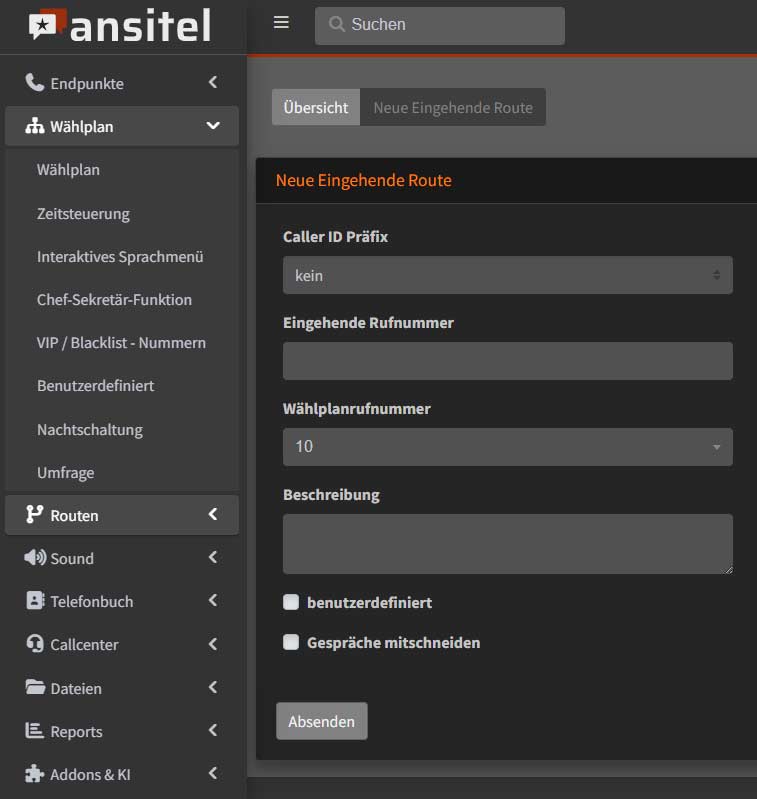Image resolution: width=757 pixels, height=799 pixels.
Task: Expand the Callcenter menu chevron
Action: pos(213,644)
